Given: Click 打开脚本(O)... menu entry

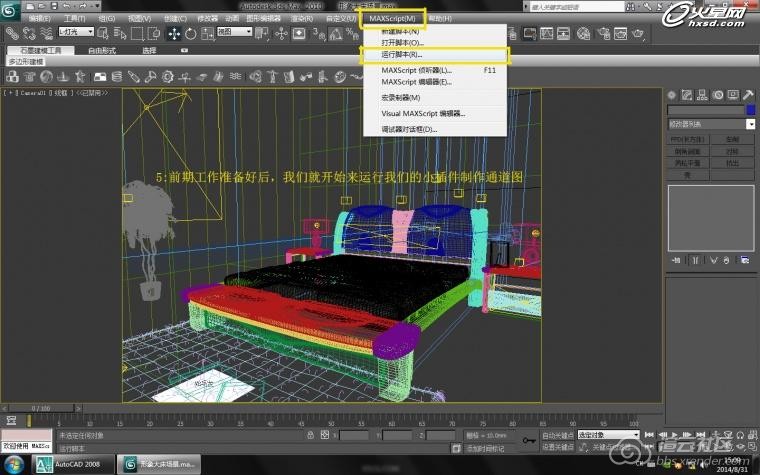Looking at the screenshot, I should (x=402, y=43).
